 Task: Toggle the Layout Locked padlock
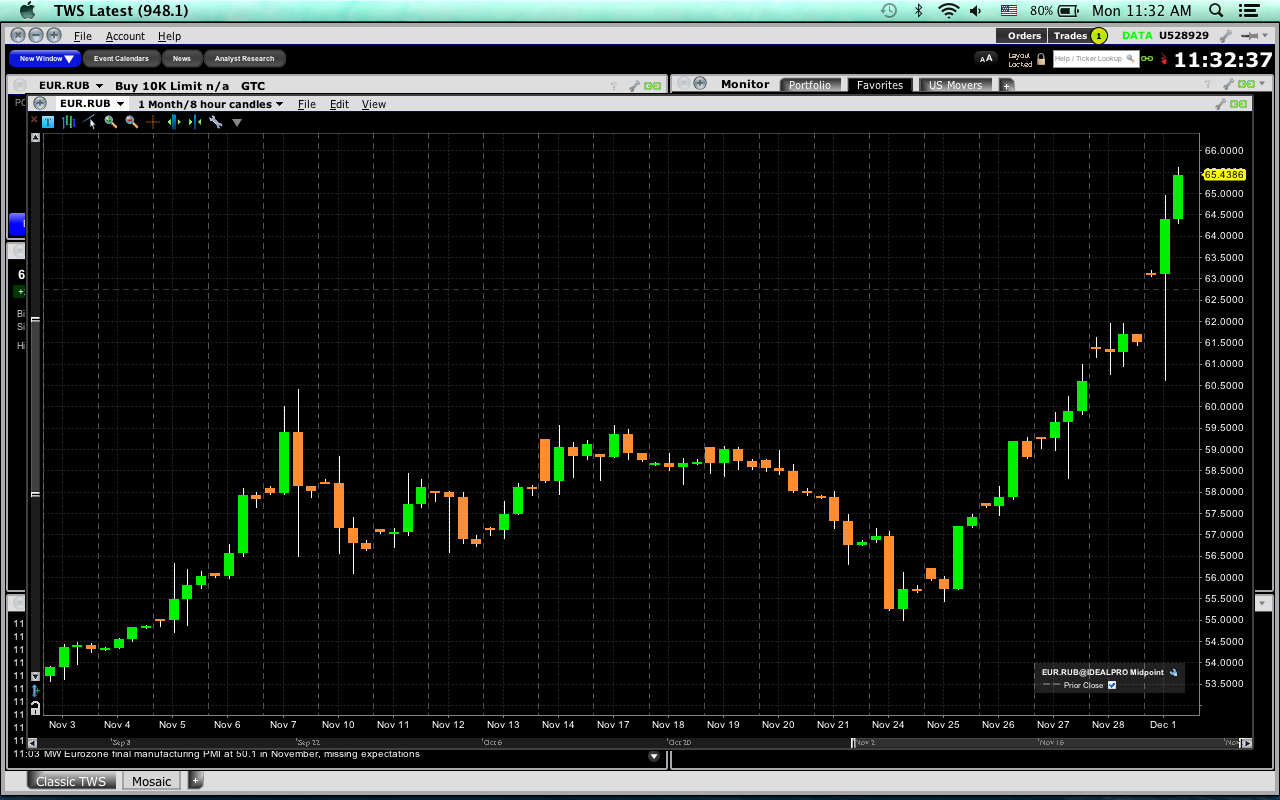click(x=1041, y=60)
